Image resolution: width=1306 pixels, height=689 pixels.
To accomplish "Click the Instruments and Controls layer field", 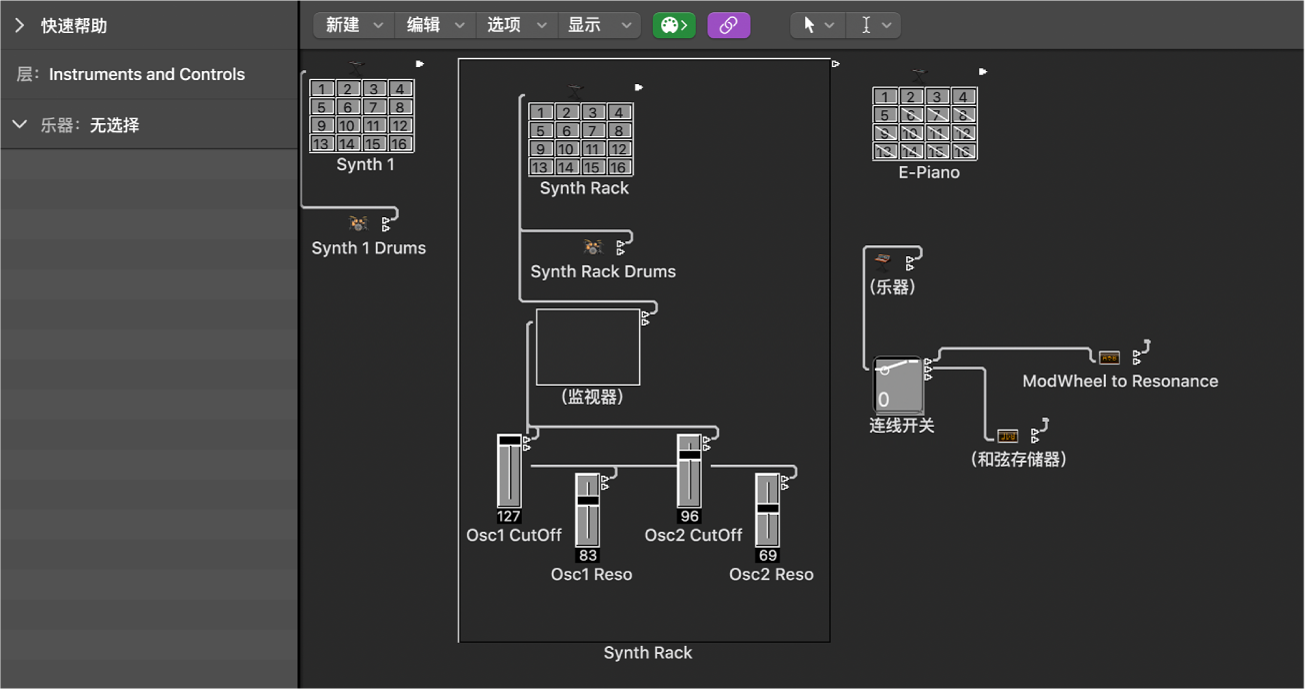I will click(147, 74).
